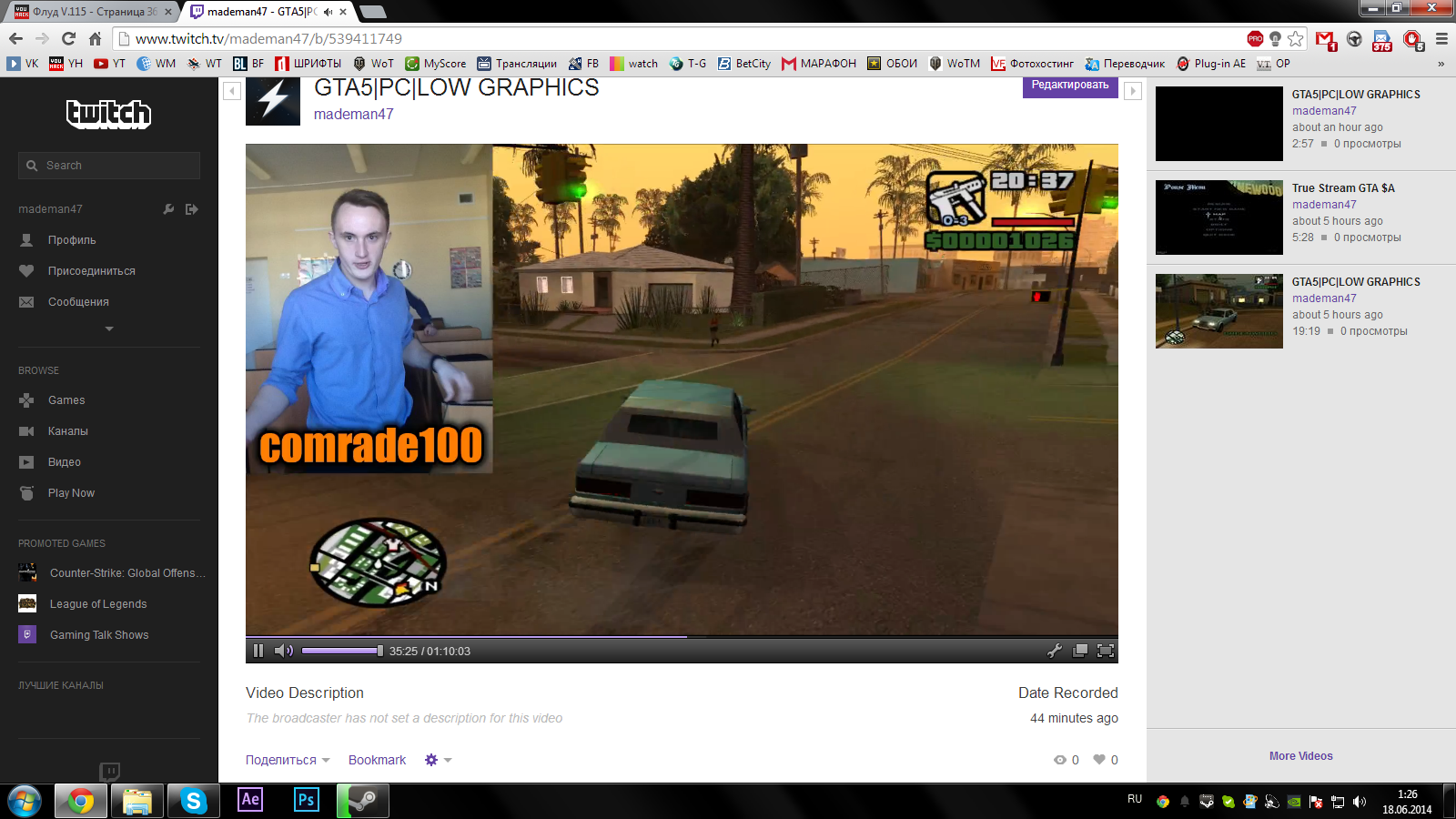The image size is (1456, 819).
Task: Open WoT bookmark
Action: point(373,64)
